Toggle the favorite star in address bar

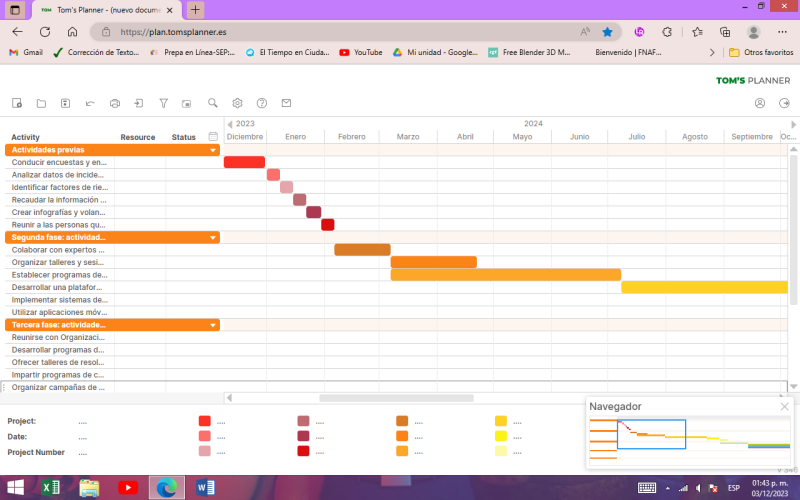607,32
